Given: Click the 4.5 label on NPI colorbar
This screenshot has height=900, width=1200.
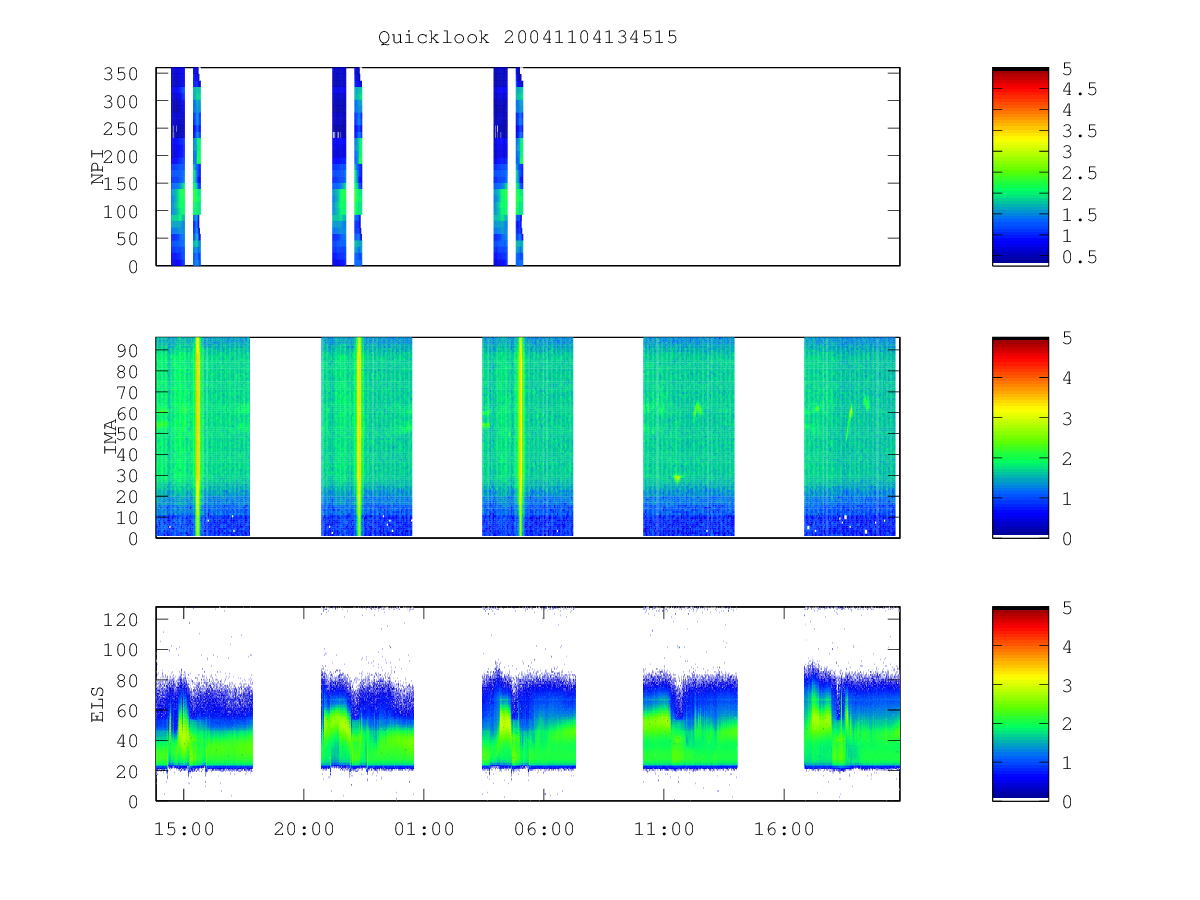Looking at the screenshot, I should click(x=1080, y=89).
